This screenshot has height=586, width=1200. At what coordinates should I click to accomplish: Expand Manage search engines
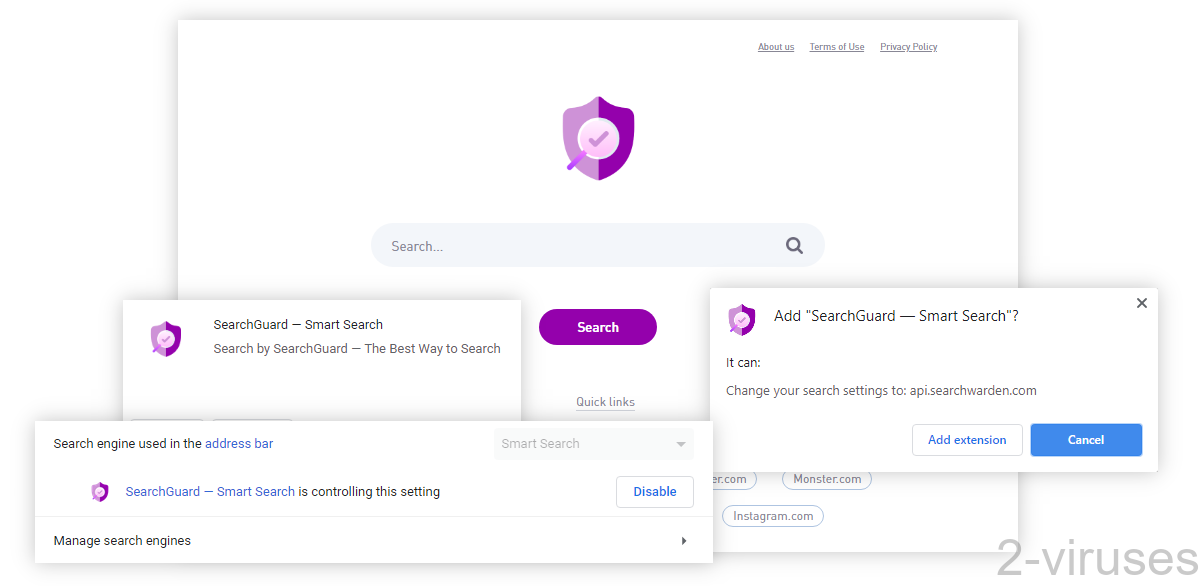[x=684, y=540]
